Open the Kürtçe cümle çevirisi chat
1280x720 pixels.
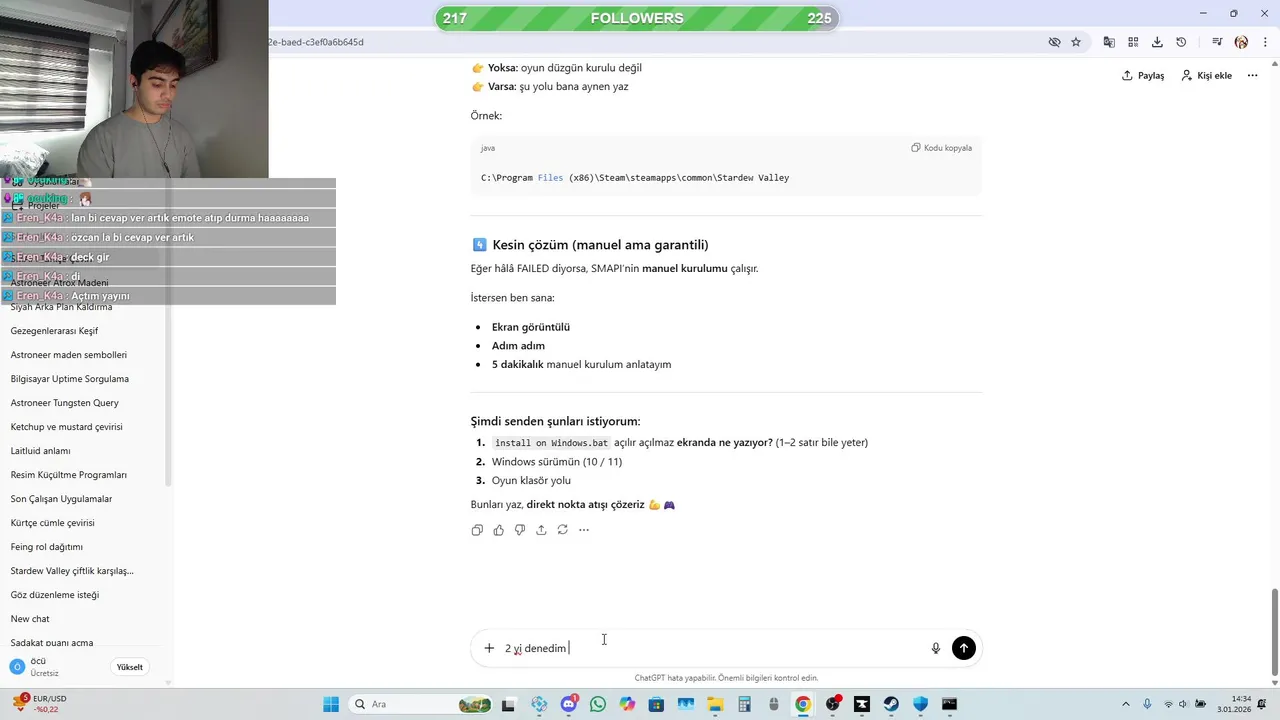pyautogui.click(x=52, y=523)
